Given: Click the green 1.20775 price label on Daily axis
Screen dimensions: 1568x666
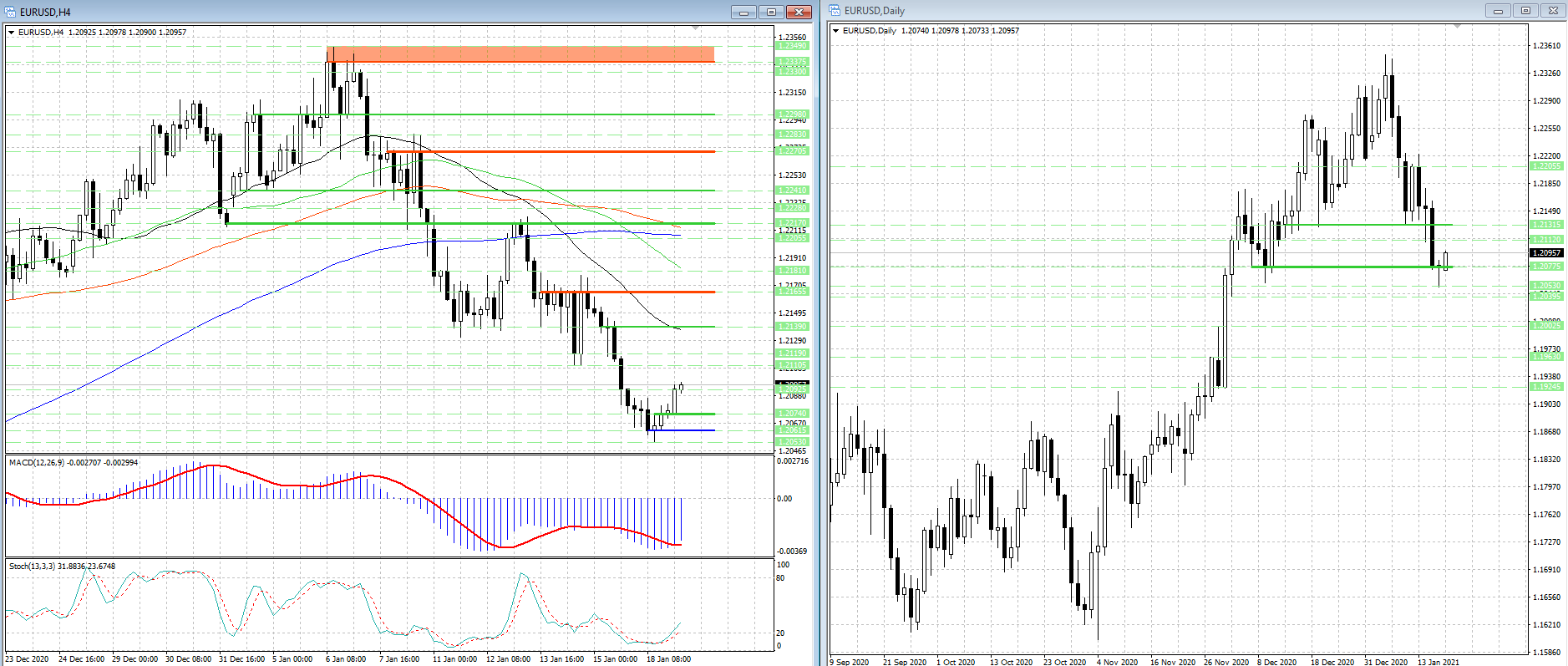Looking at the screenshot, I should pyautogui.click(x=1545, y=267).
